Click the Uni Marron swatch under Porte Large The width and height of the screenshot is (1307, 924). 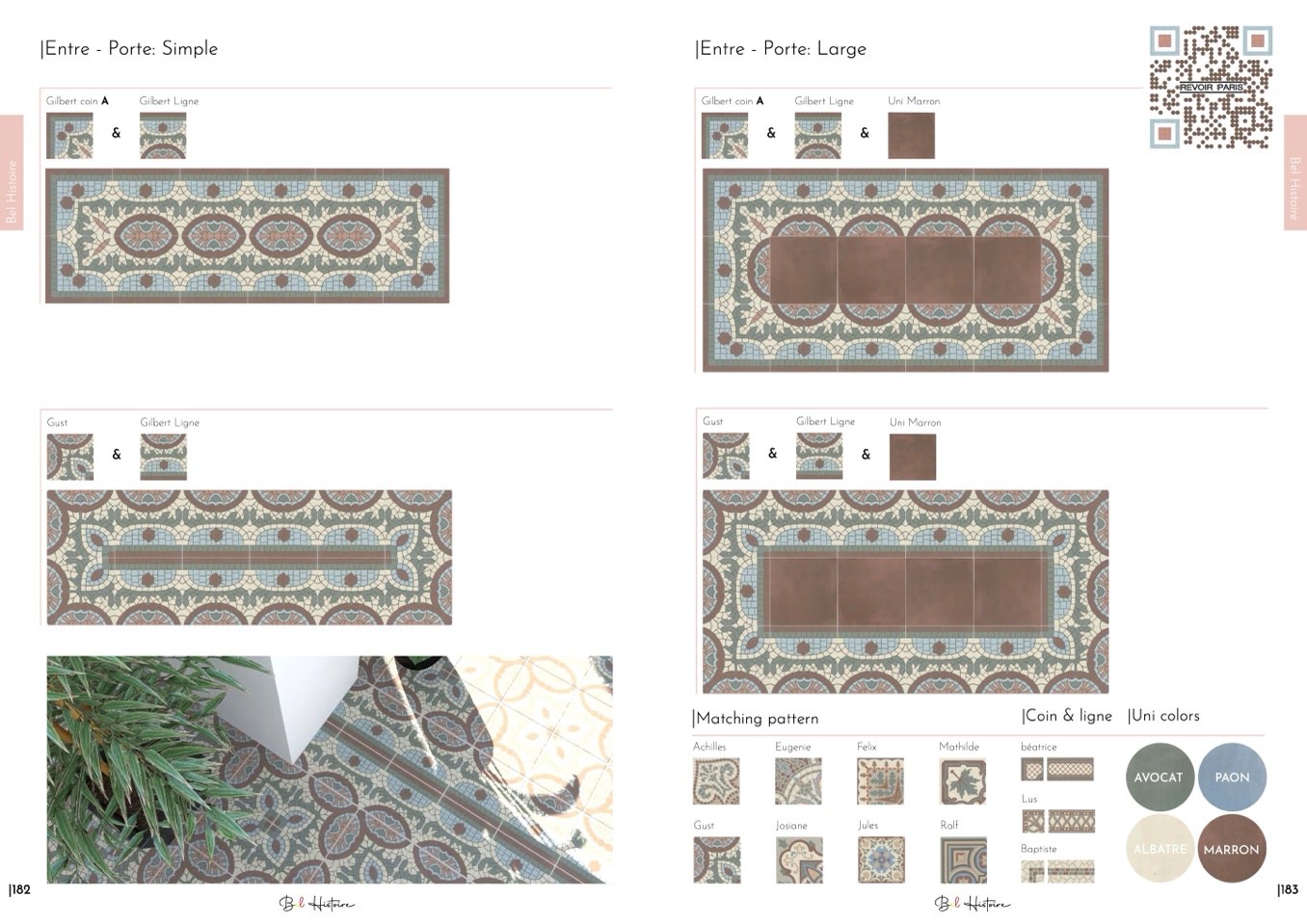[912, 136]
